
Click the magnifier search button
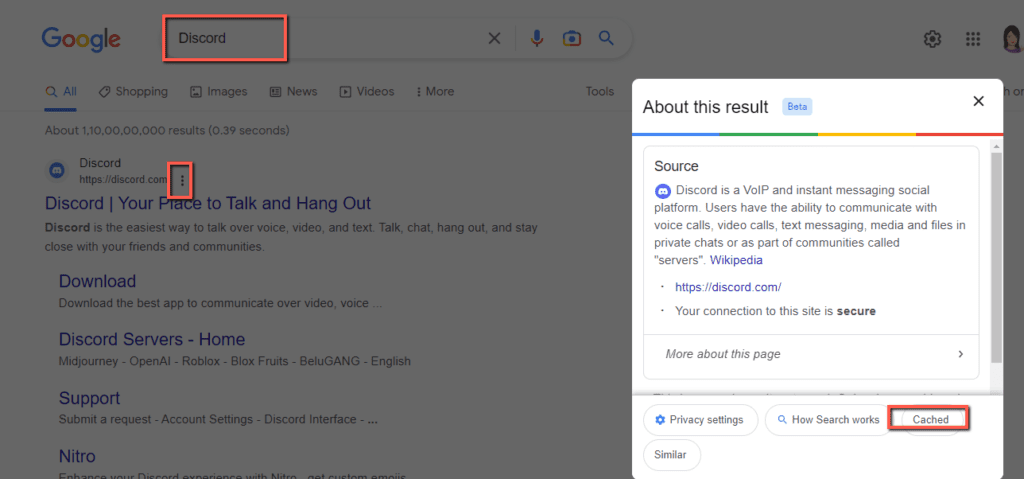click(606, 39)
